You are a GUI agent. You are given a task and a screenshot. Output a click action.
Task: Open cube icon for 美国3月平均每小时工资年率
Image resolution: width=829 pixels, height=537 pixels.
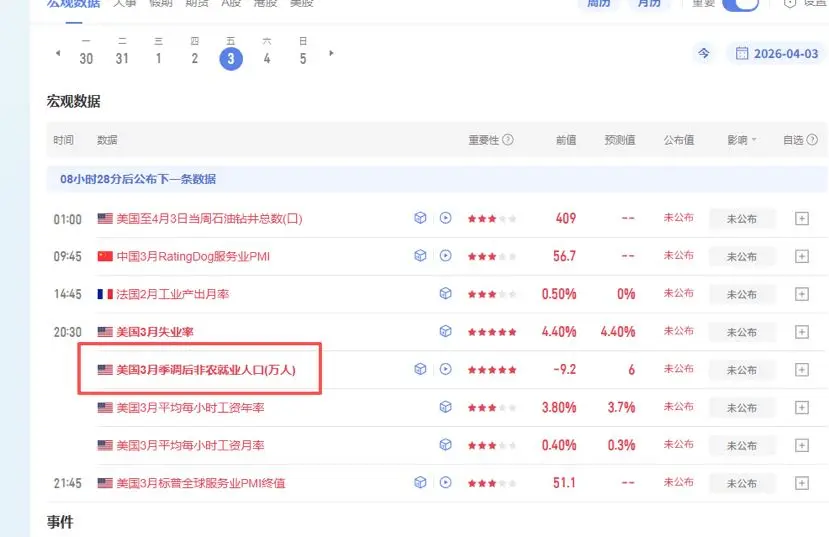pyautogui.click(x=446, y=407)
